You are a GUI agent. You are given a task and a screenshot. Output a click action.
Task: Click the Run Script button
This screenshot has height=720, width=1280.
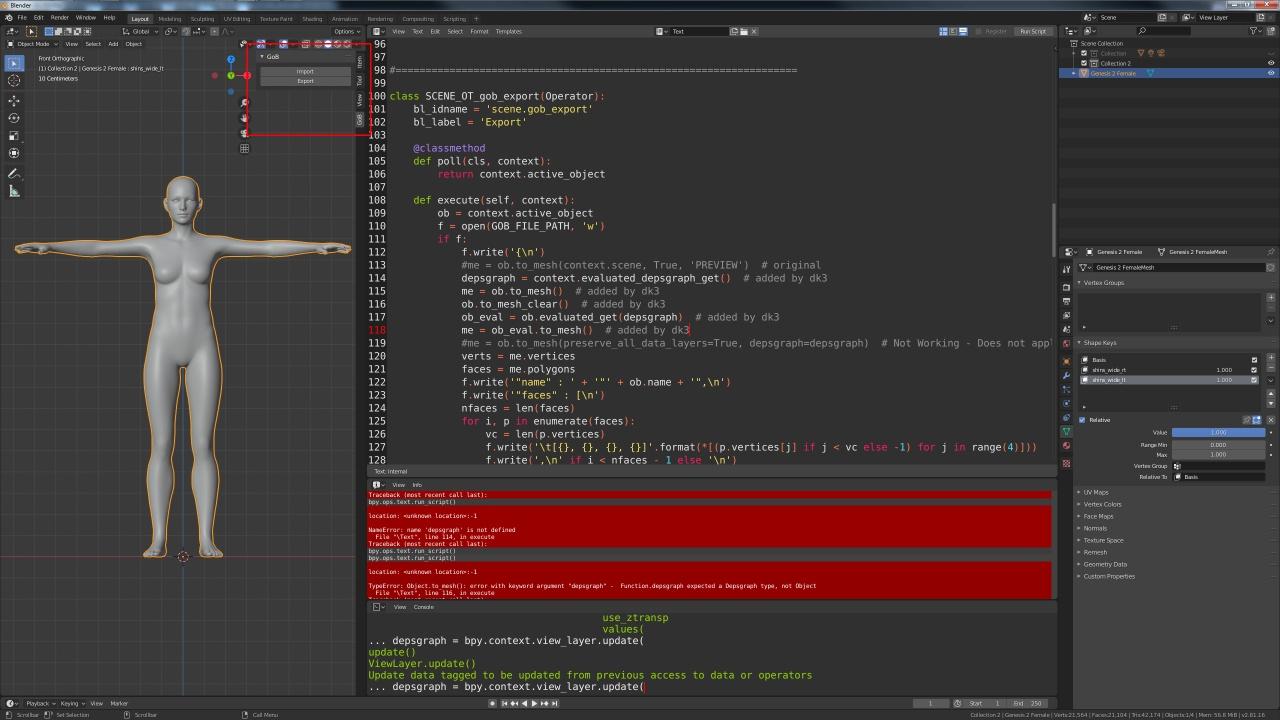click(x=1033, y=31)
